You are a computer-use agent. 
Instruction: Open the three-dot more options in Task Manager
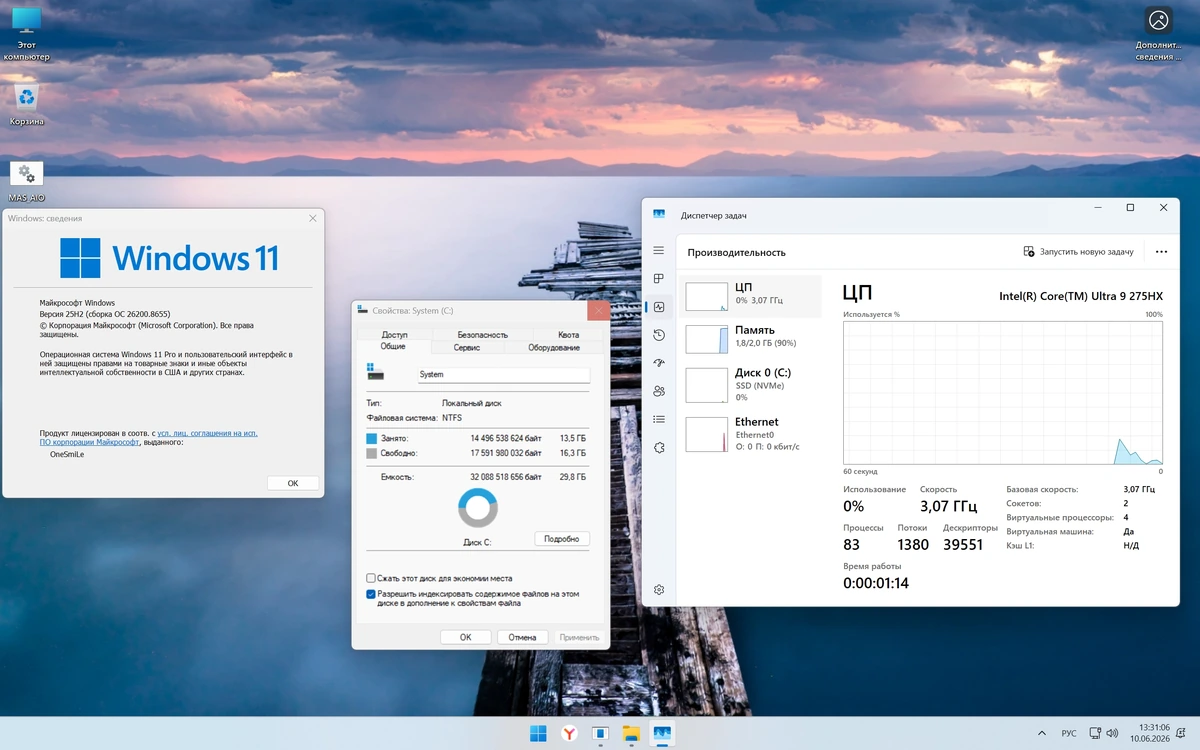pos(1161,252)
